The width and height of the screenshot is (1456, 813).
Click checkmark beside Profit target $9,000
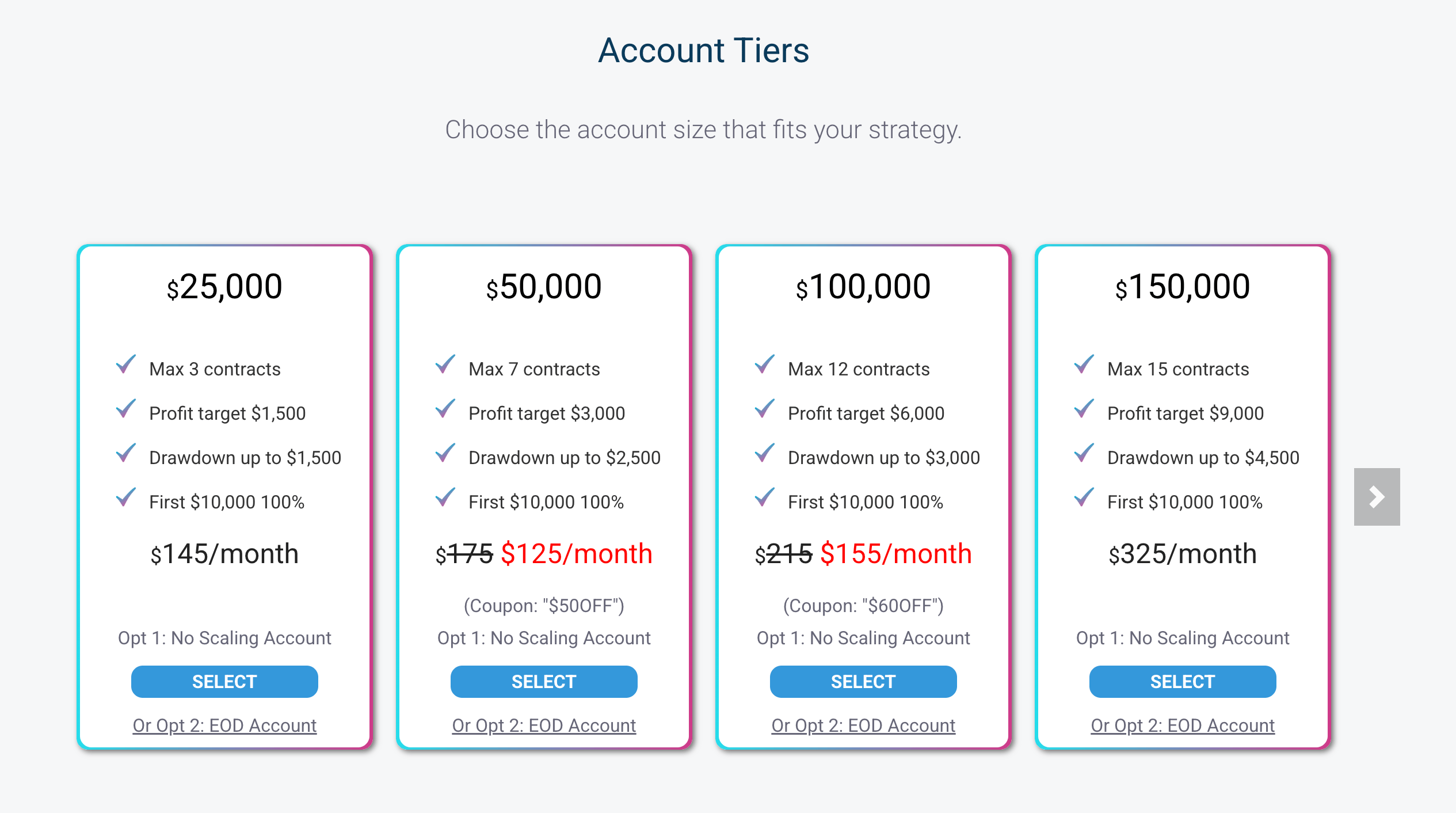(1084, 409)
